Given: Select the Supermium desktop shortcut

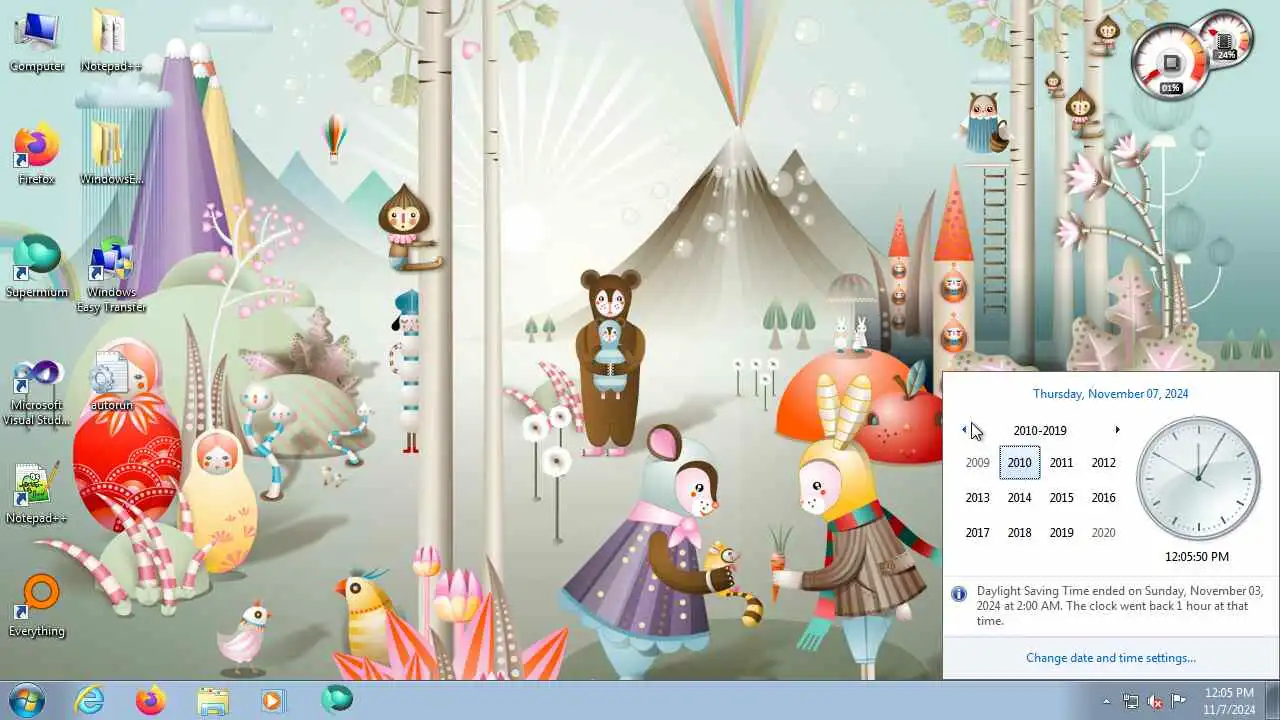Looking at the screenshot, I should click(x=37, y=268).
